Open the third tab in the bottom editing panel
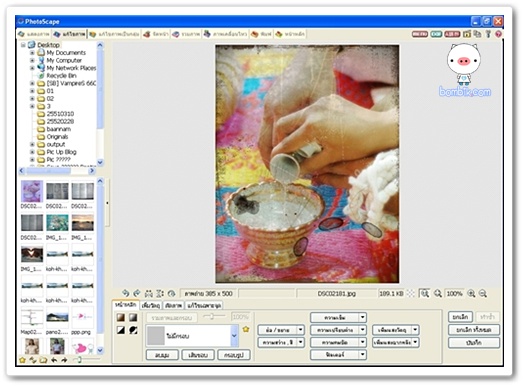525x388 pixels. point(173,305)
